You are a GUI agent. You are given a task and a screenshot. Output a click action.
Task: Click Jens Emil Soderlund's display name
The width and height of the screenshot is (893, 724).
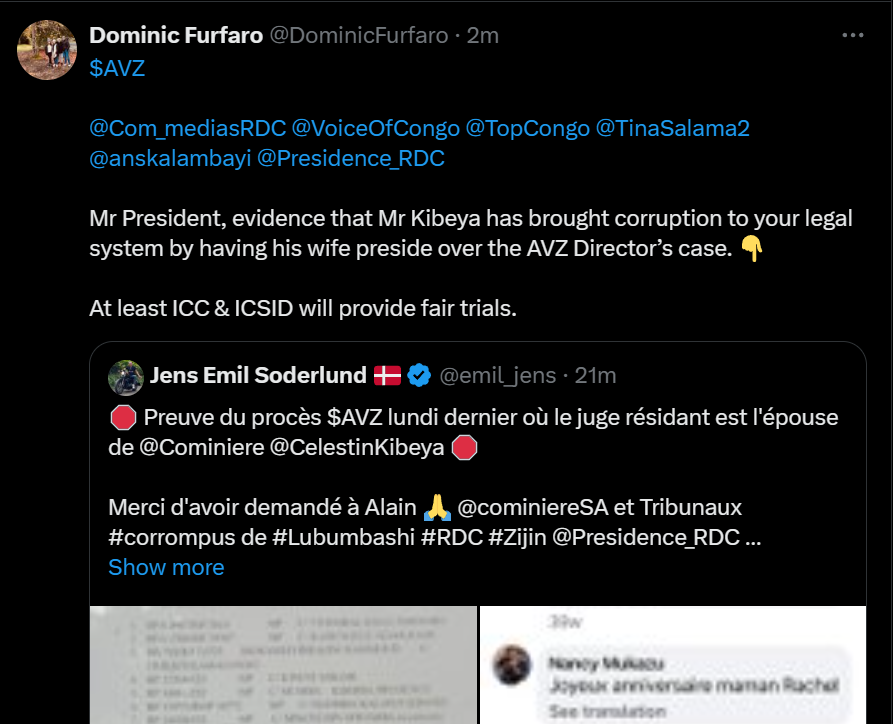click(258, 376)
